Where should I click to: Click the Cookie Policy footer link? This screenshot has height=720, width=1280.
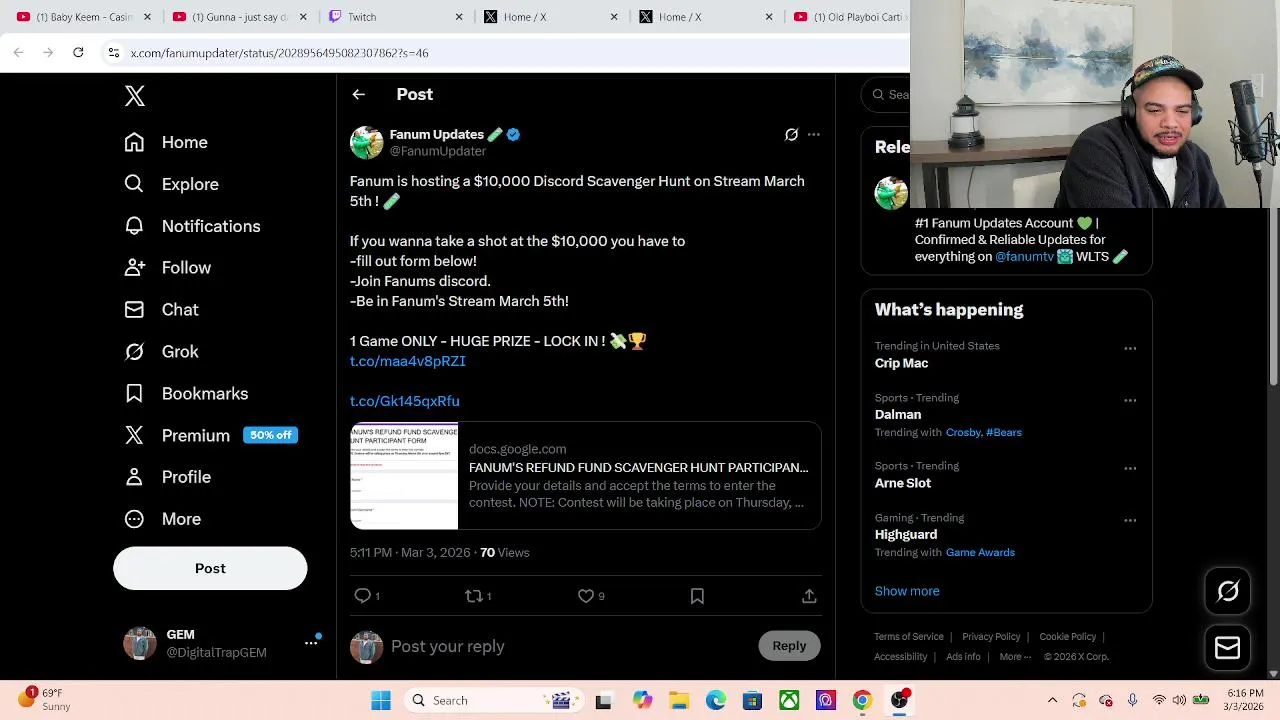click(1068, 637)
